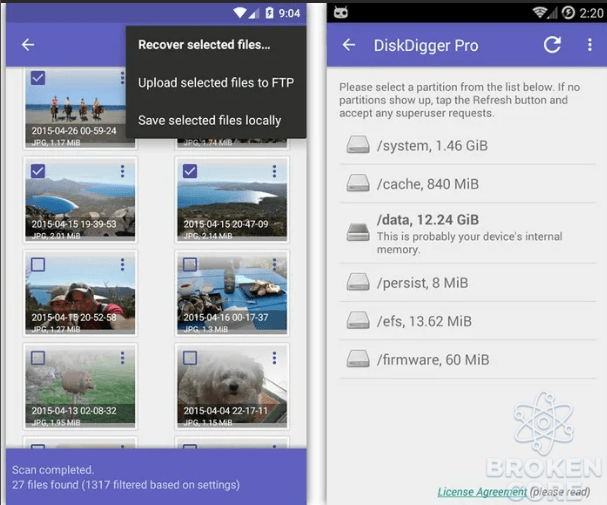This screenshot has height=505, width=607.
Task: Open the License Agreement link
Action: tap(482, 492)
